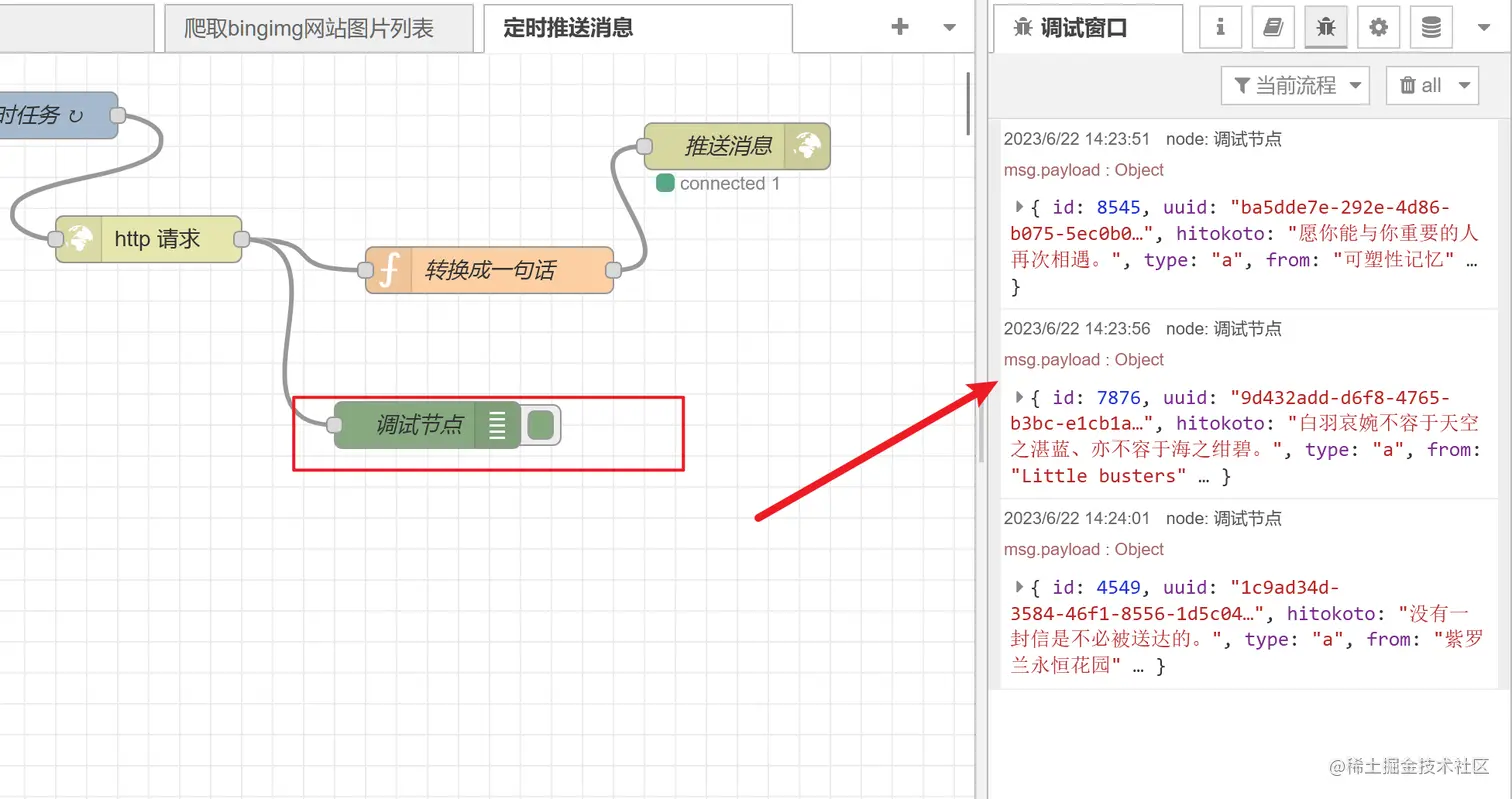Click node: 调试节点 link at 14:24:01

1224,519
